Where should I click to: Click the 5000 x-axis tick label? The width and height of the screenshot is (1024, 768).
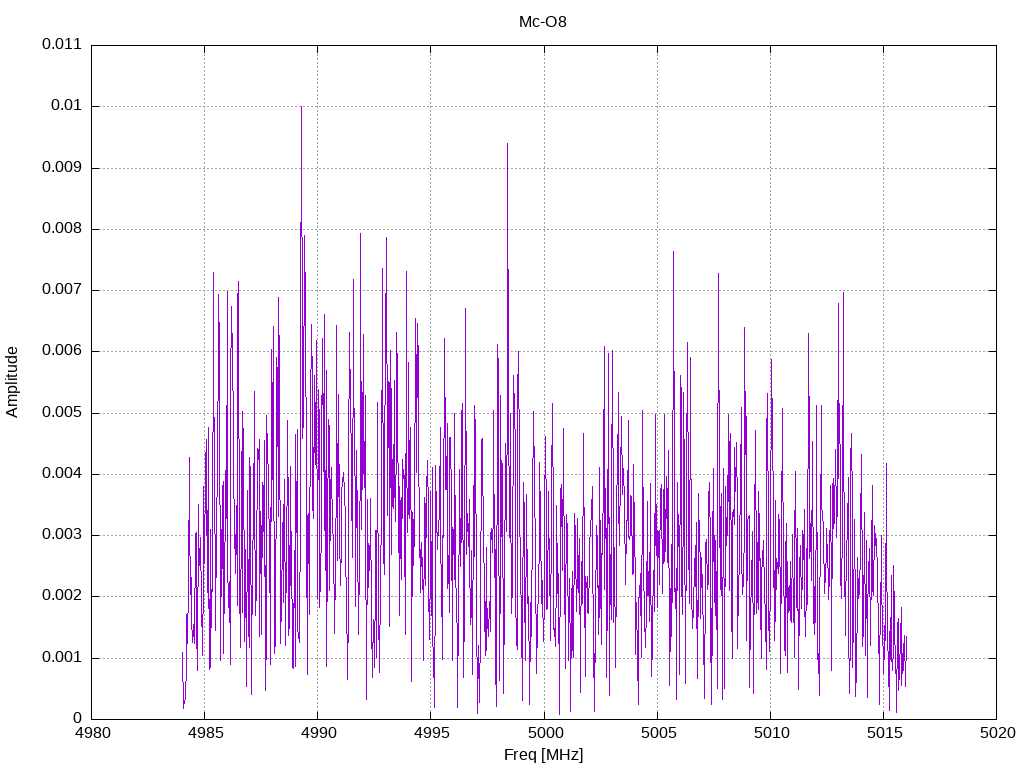pos(545,733)
